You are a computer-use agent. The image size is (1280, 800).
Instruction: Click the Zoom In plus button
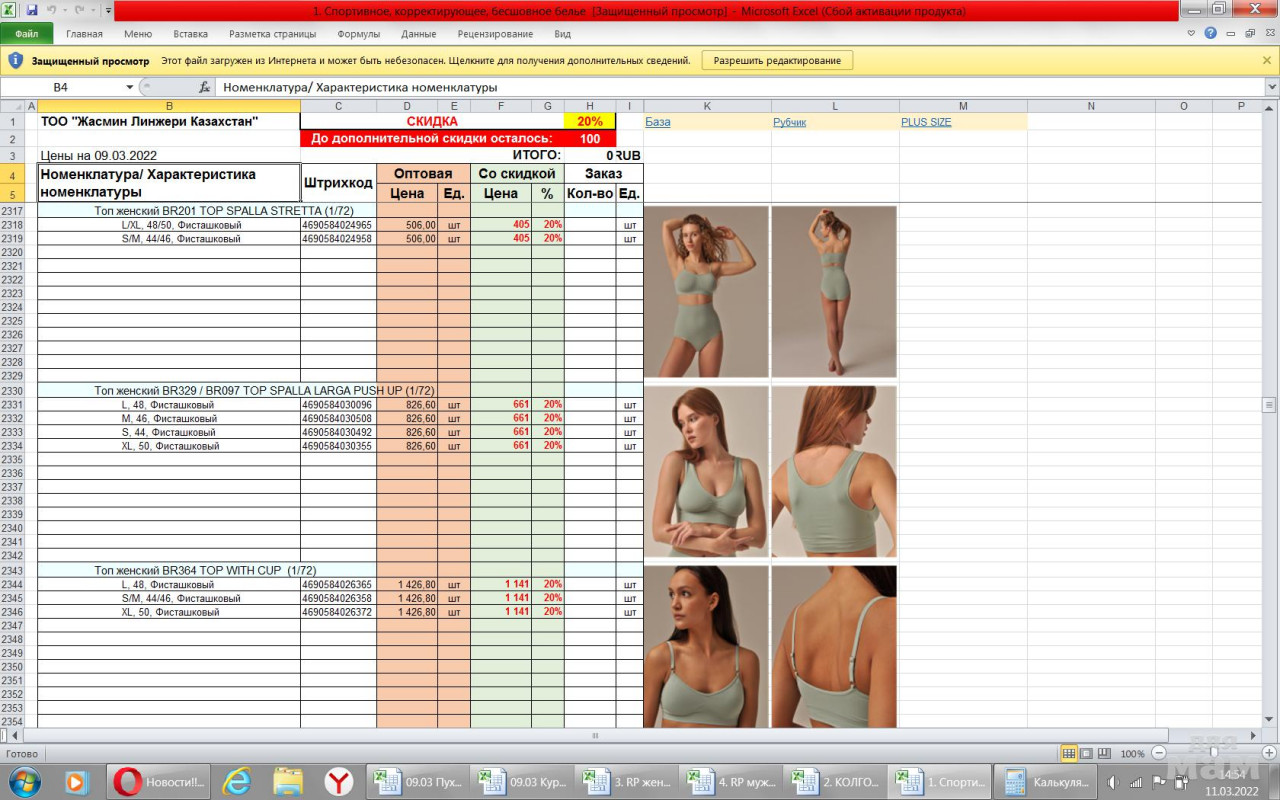click(x=1269, y=753)
